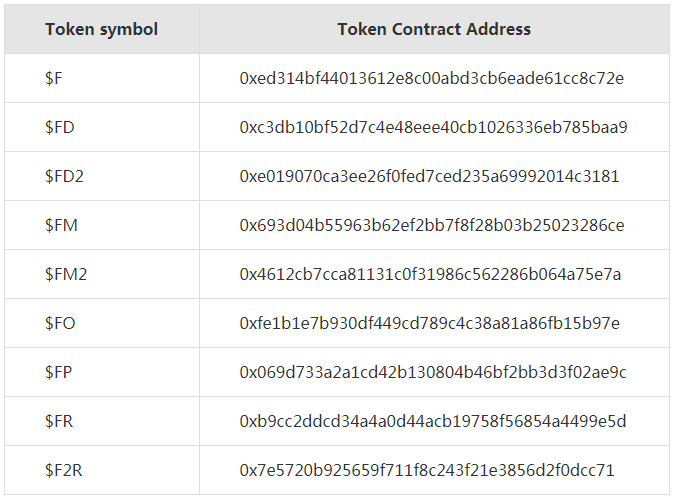The height and width of the screenshot is (502, 680).
Task: Select the $F2R token symbol cell
Action: (x=64, y=470)
